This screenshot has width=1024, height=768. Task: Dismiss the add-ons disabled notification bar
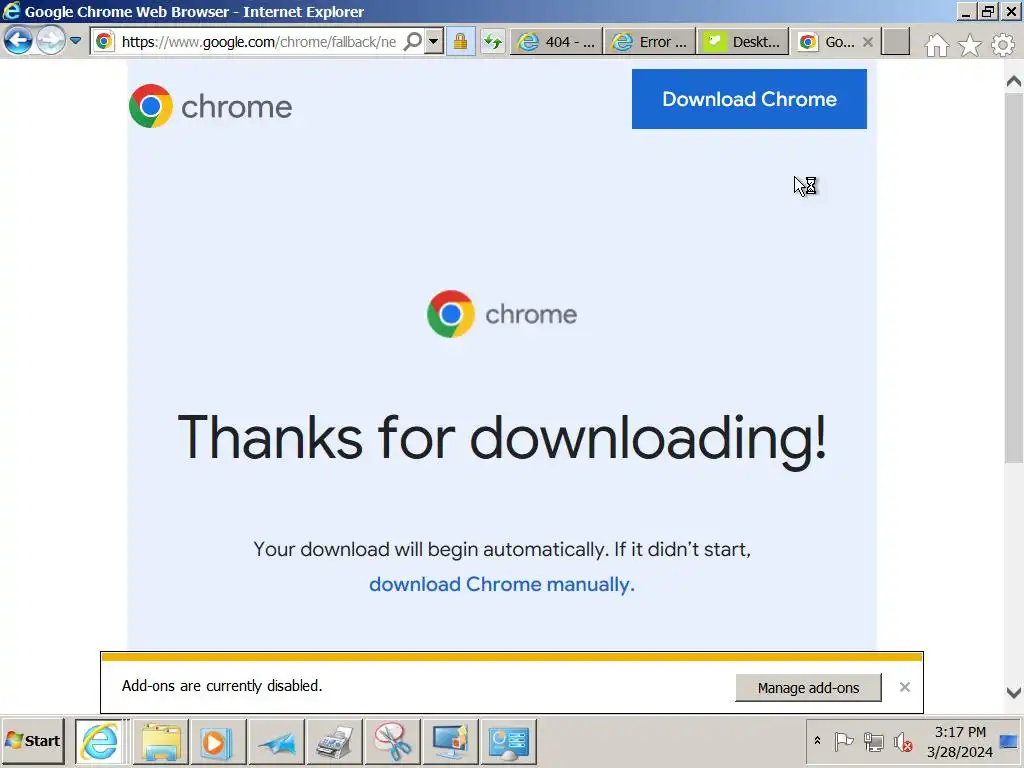(x=904, y=687)
